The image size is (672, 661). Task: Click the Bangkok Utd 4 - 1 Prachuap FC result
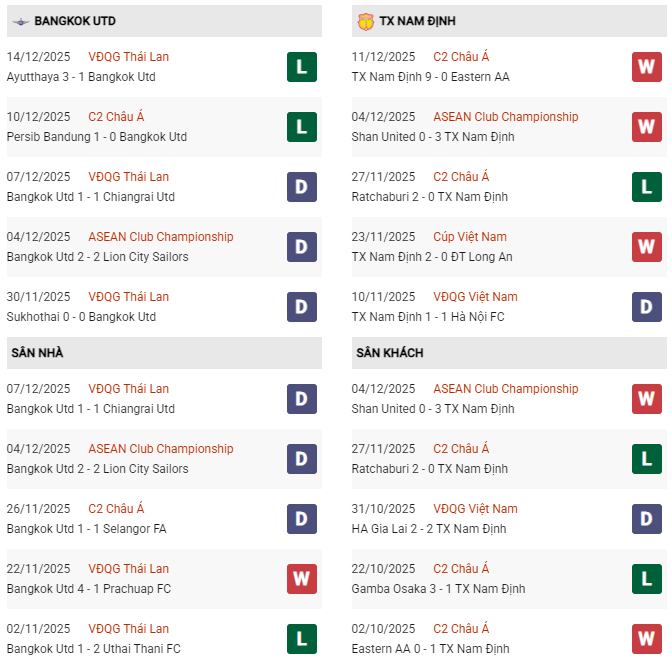coord(89,589)
